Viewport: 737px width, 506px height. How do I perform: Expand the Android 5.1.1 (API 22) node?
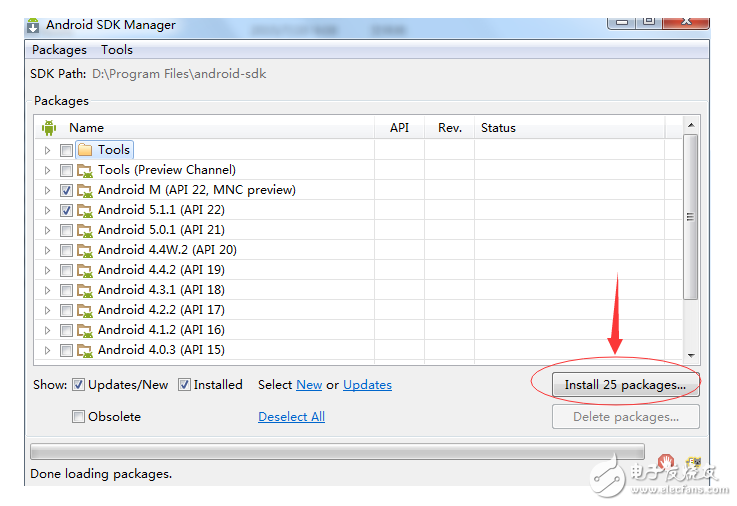point(47,210)
